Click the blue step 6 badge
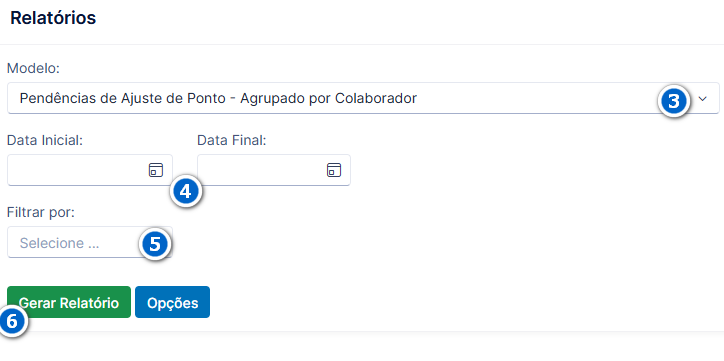724x361 pixels. pyautogui.click(x=12, y=321)
